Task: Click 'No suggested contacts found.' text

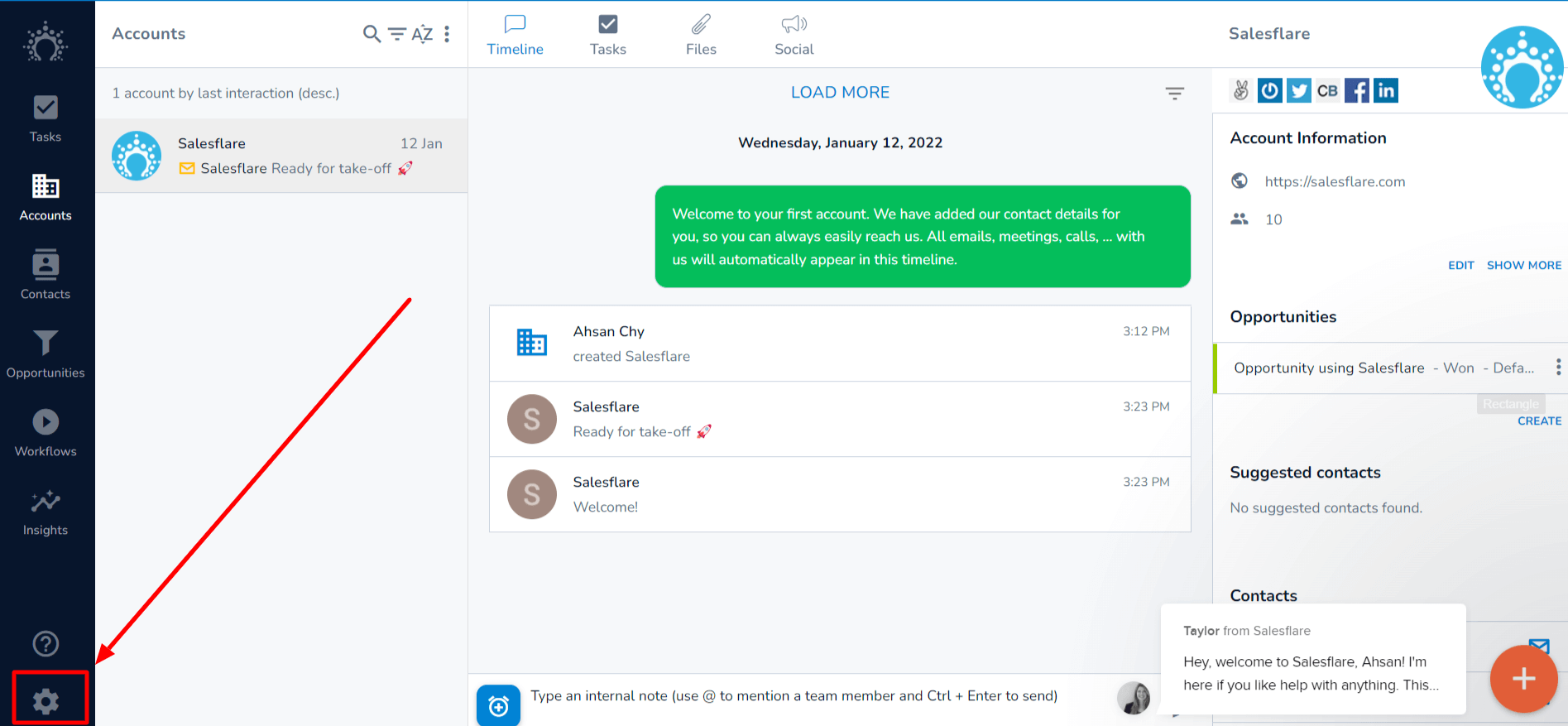Action: [1326, 507]
